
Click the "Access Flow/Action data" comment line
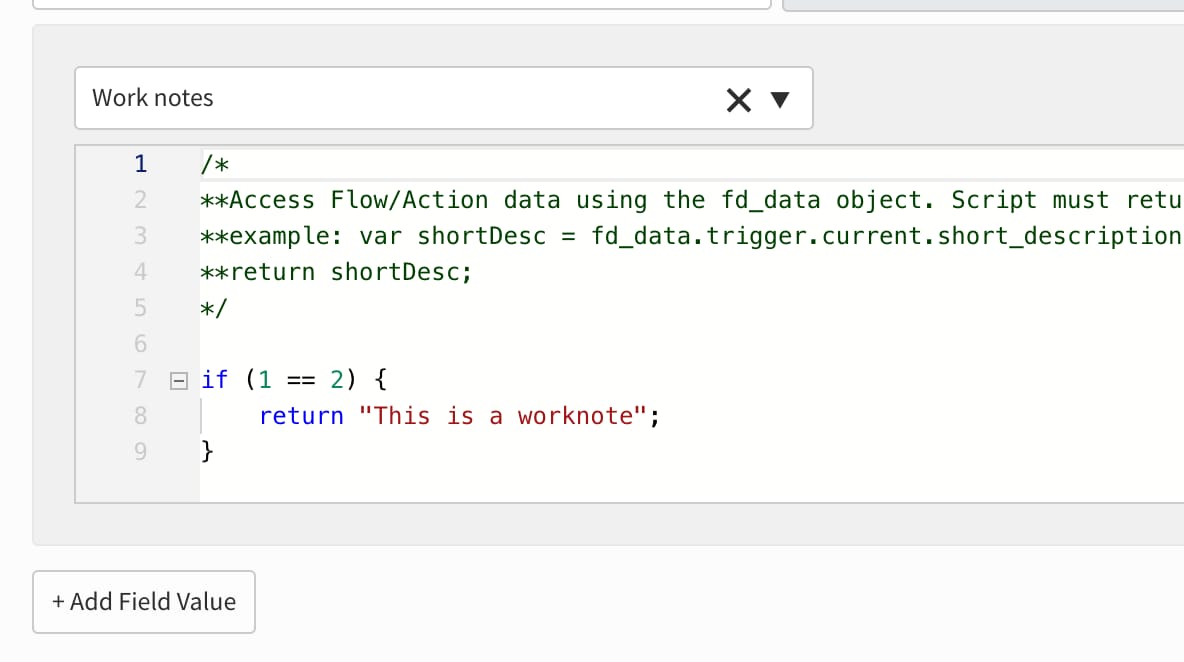click(360, 200)
